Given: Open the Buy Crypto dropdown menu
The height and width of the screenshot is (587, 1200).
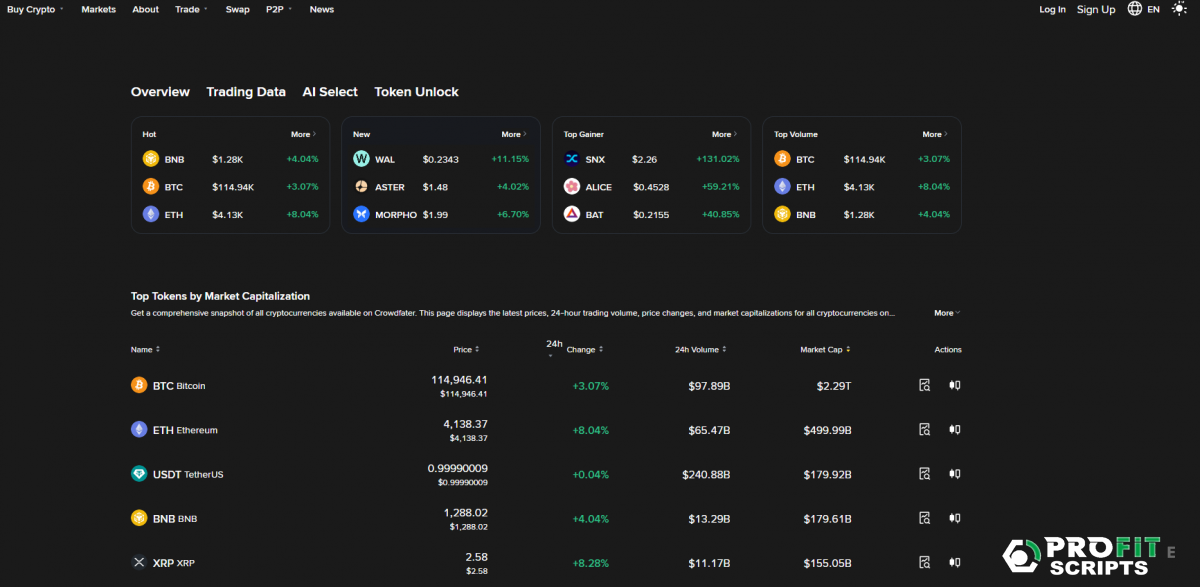Looking at the screenshot, I should tap(35, 9).
